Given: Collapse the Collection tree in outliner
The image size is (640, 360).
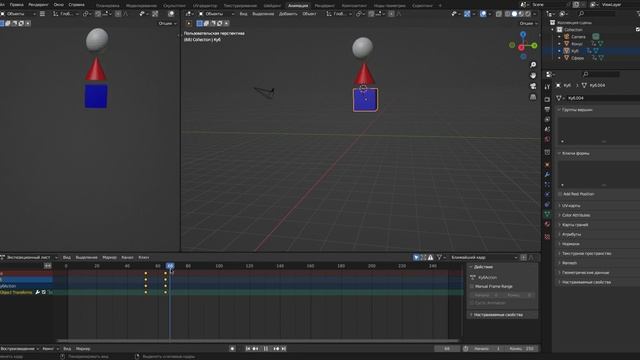Looking at the screenshot, I should click(x=553, y=29).
